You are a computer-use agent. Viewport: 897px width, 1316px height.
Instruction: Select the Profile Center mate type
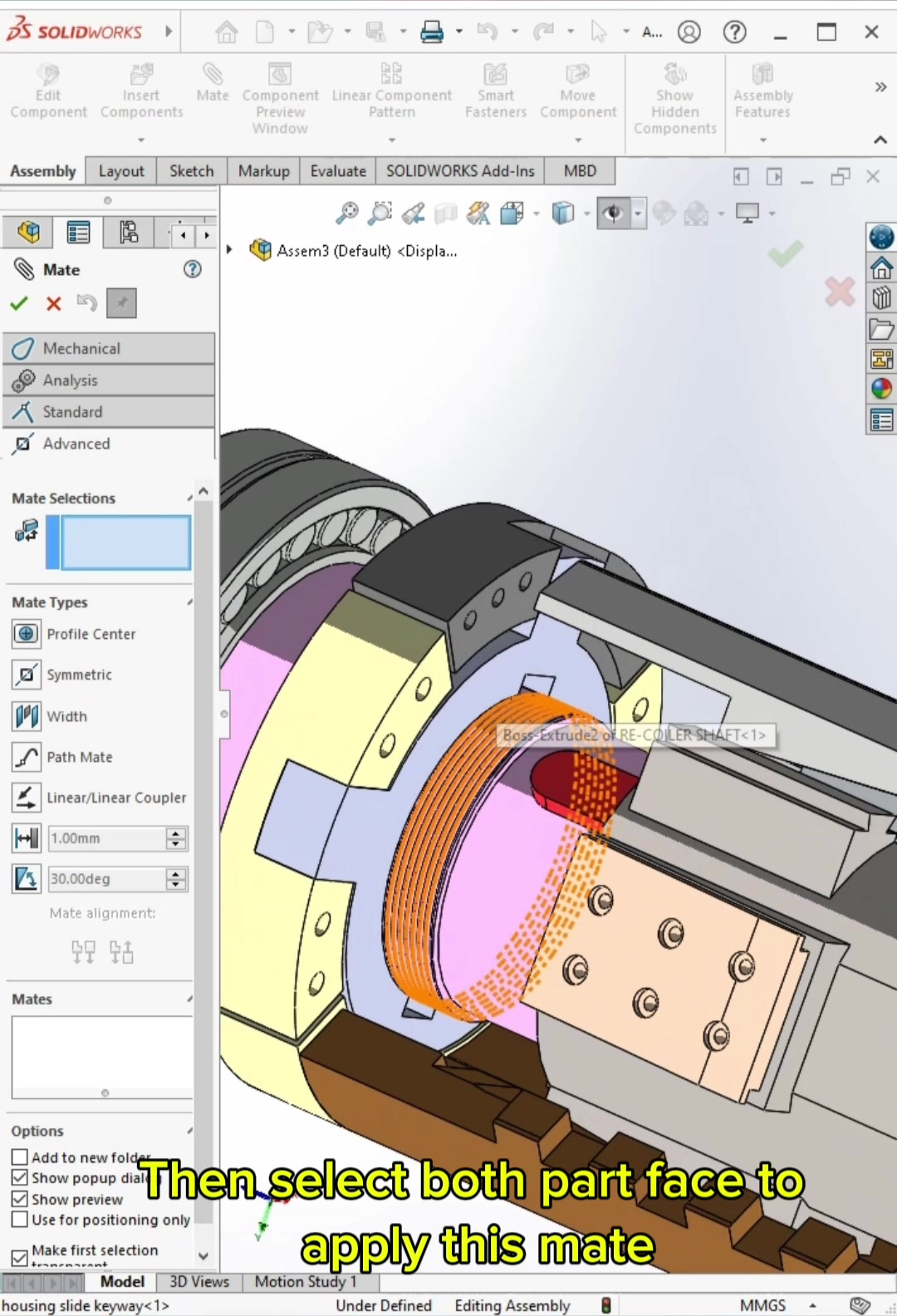point(74,634)
